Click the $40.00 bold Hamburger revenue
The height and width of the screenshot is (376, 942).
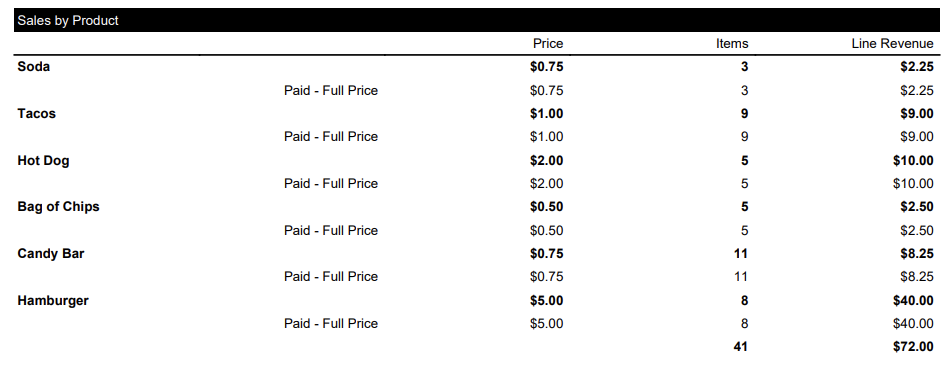[913, 300]
